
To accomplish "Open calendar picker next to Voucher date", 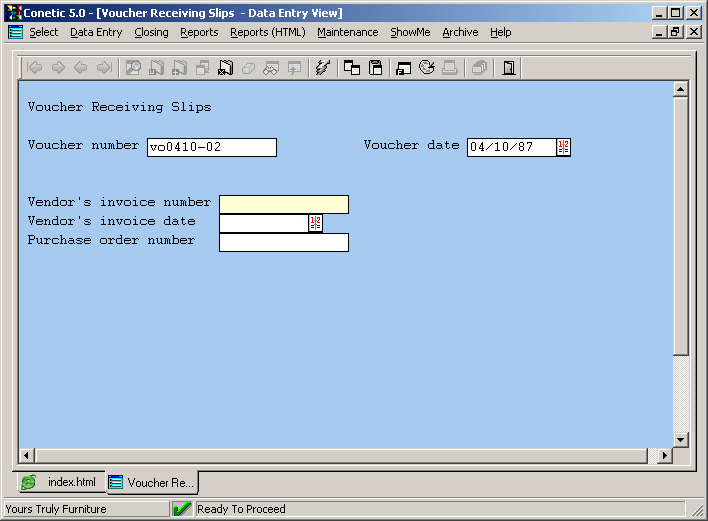I will coord(563,147).
